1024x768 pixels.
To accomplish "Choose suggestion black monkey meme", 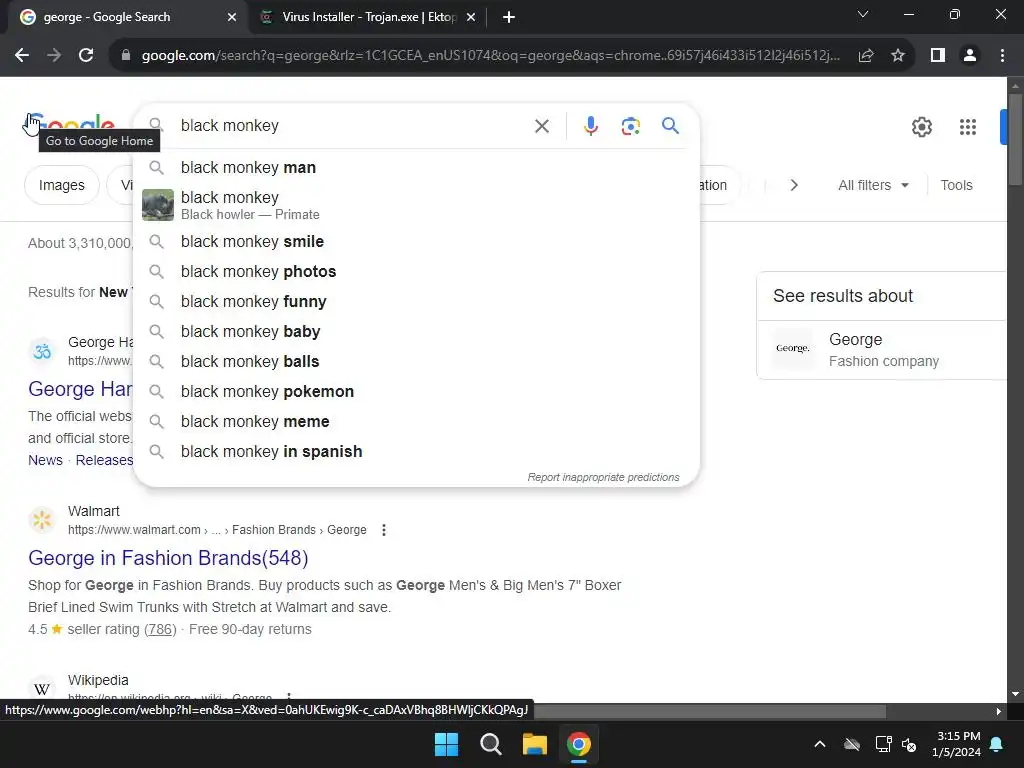I will click(416, 422).
